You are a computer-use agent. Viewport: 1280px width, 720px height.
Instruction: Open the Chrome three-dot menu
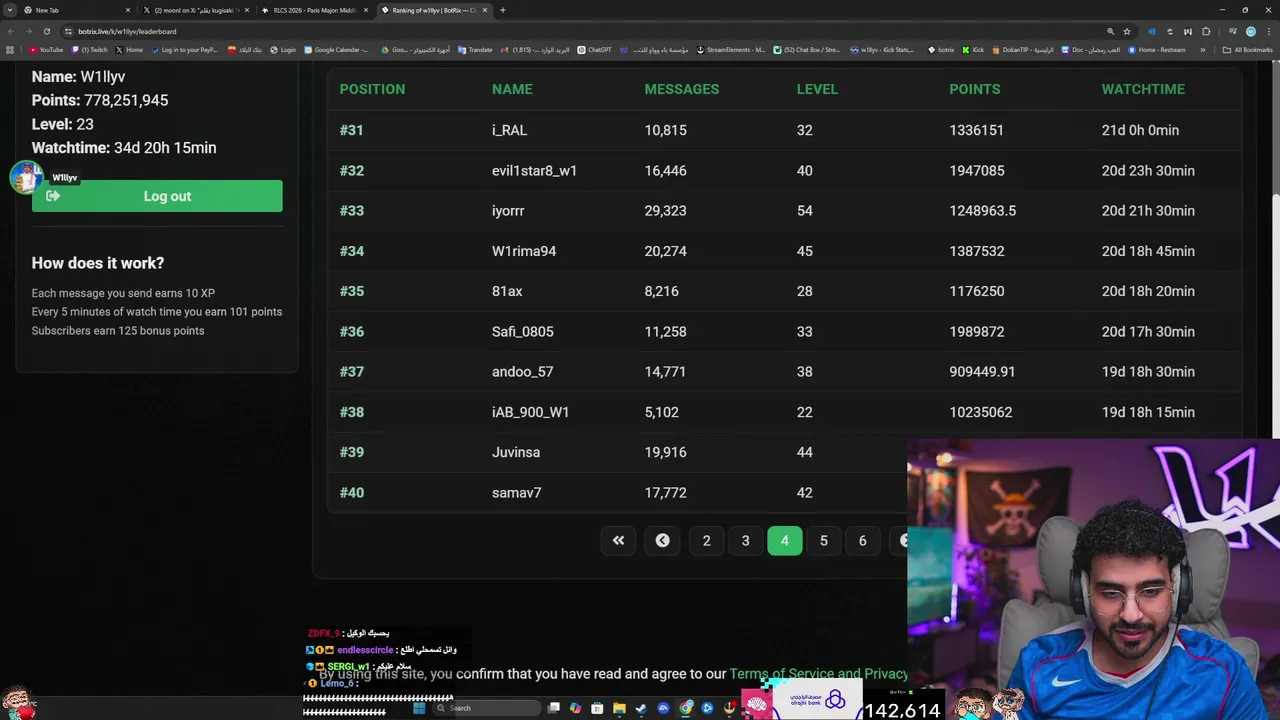click(x=1269, y=31)
